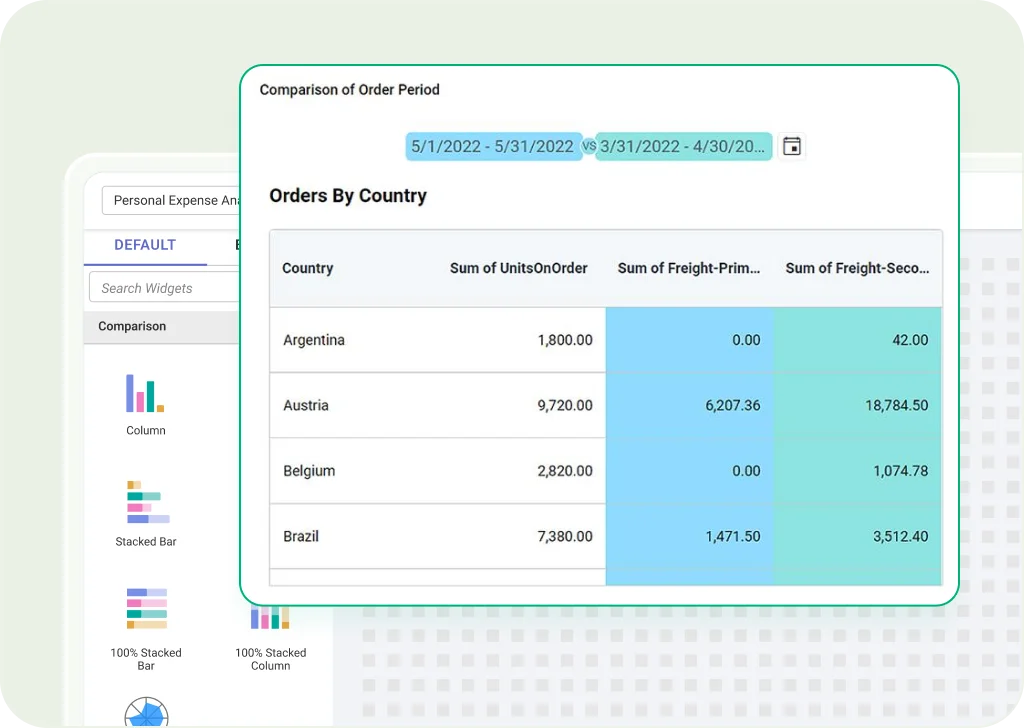
Task: Click the Search Widgets input field
Action: (x=165, y=288)
